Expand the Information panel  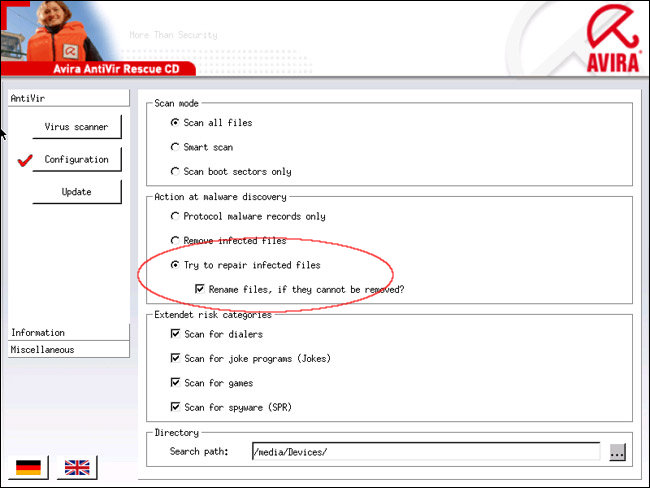pos(65,332)
